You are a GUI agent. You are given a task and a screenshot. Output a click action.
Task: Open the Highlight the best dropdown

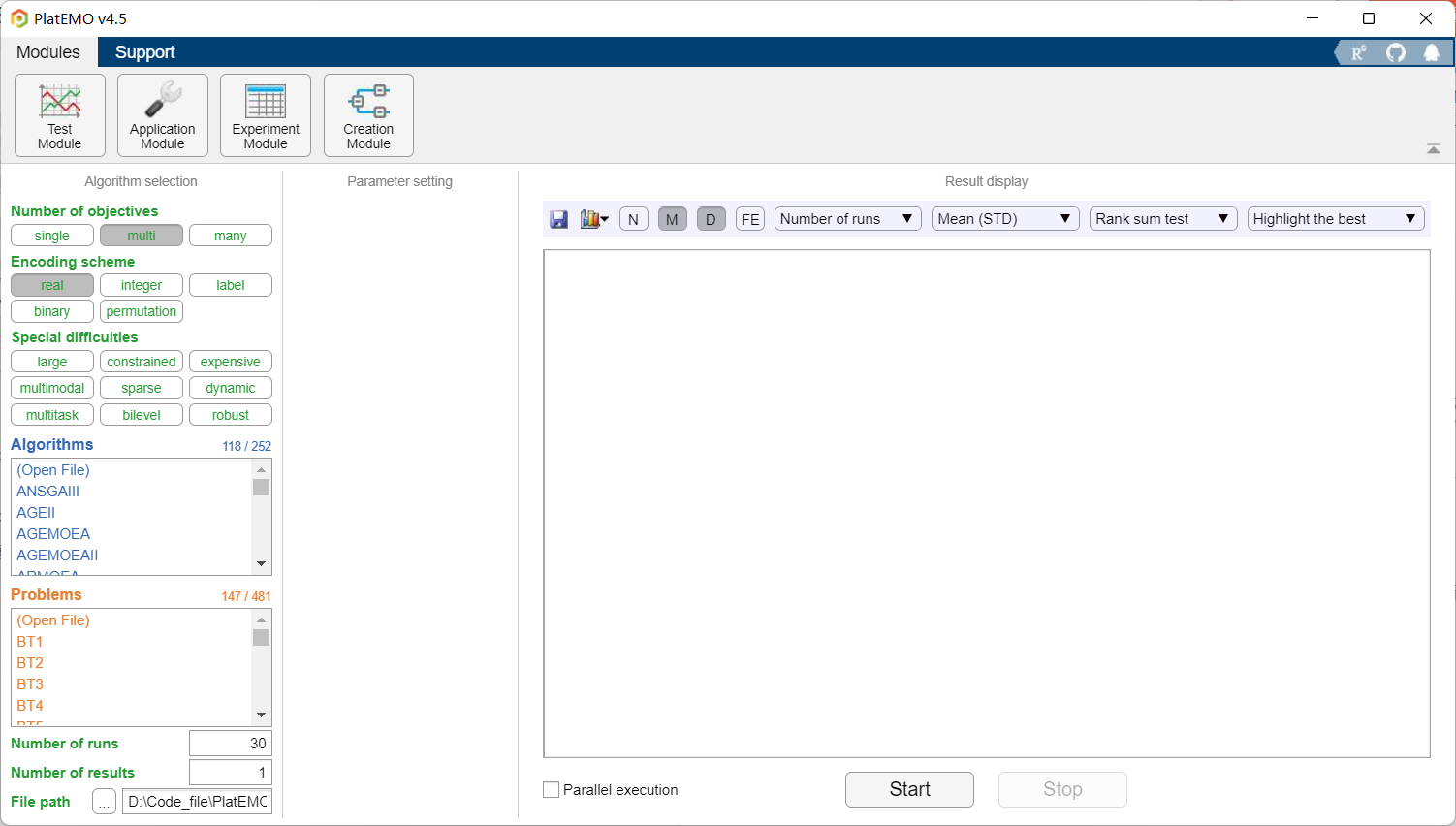[1336, 219]
